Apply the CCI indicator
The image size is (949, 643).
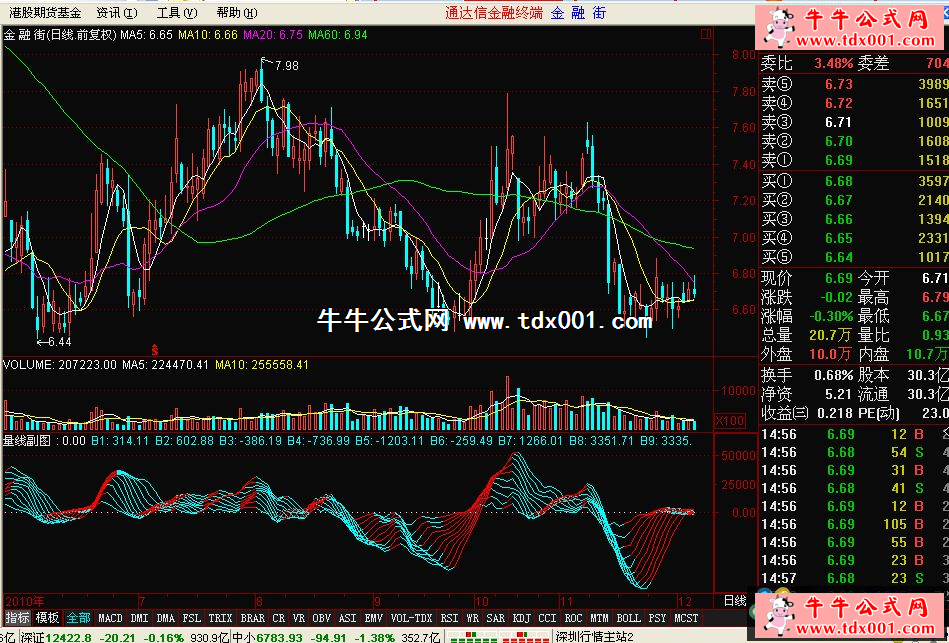547,618
